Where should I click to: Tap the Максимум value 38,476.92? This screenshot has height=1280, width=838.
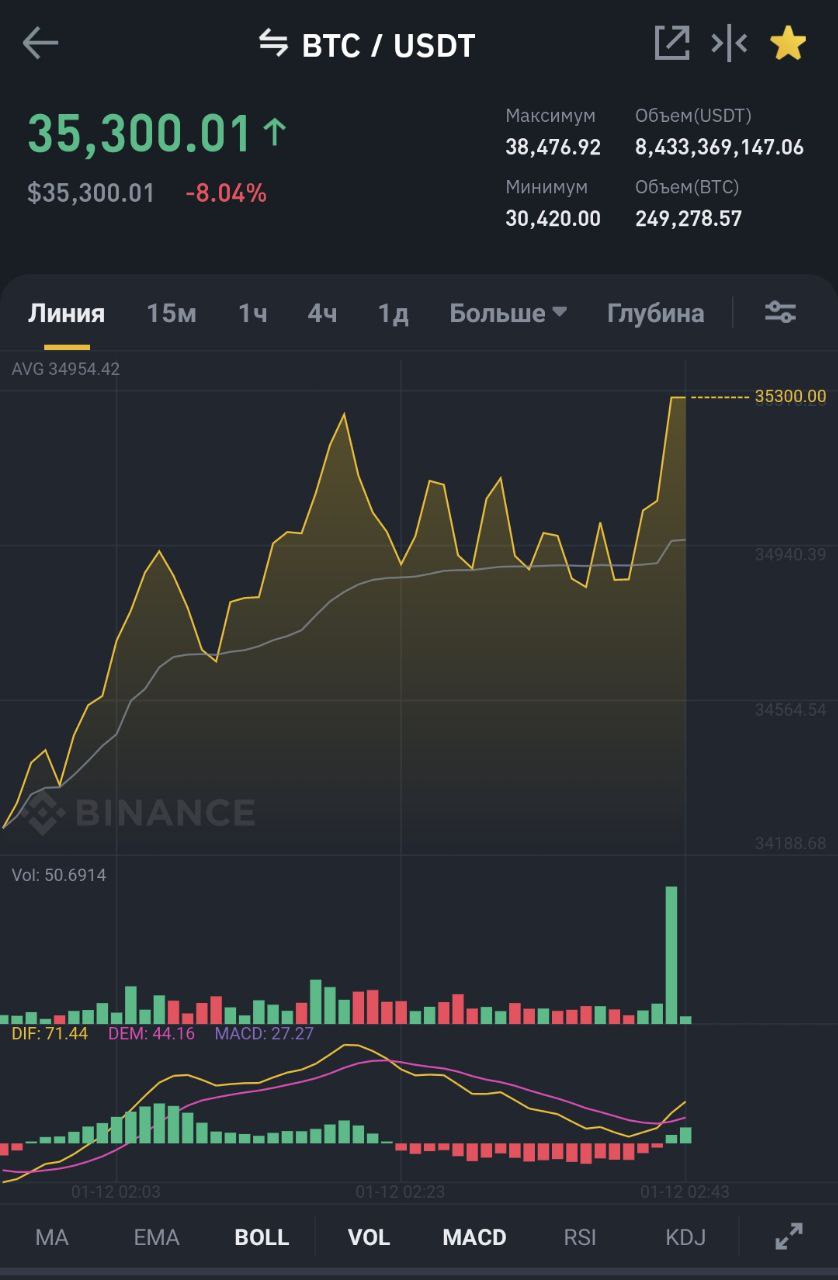point(553,147)
